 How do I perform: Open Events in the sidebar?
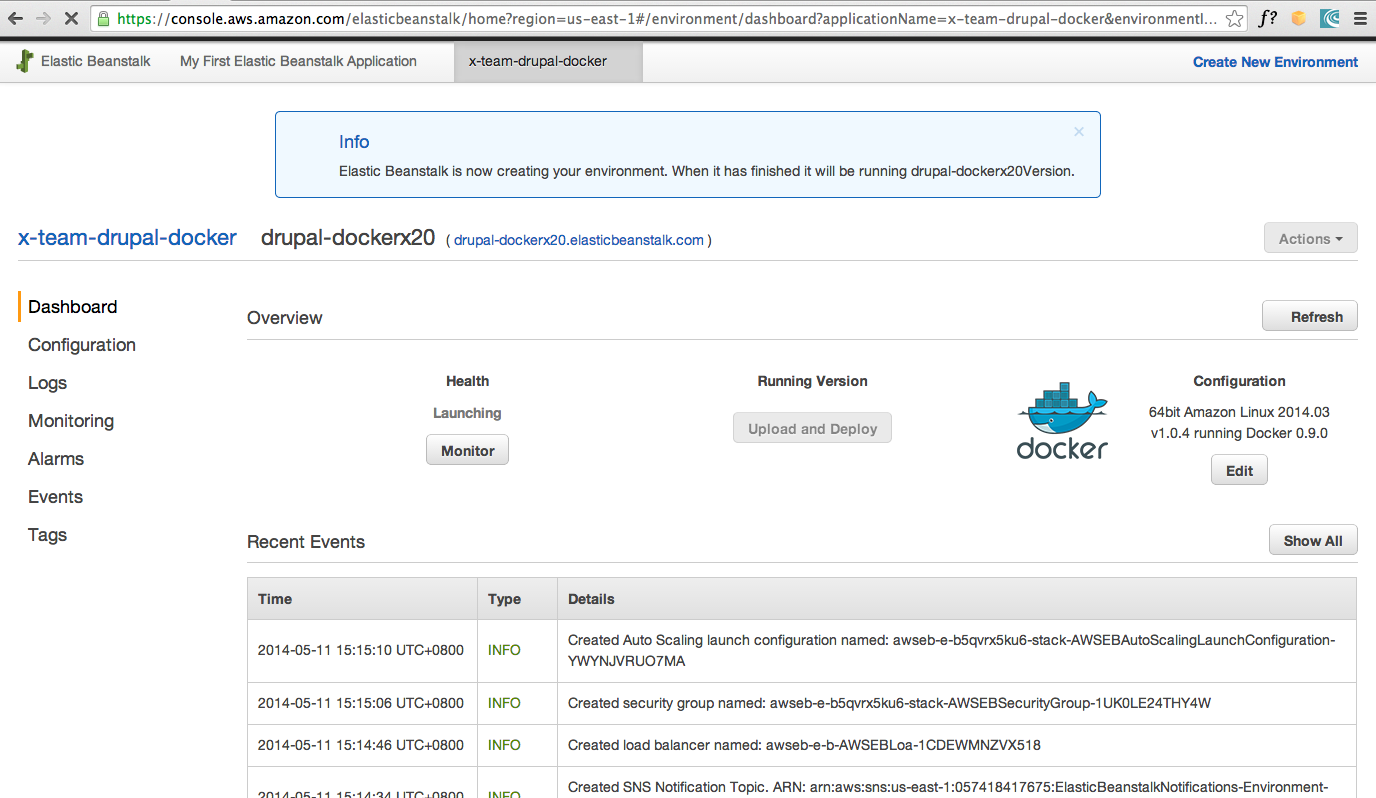tap(55, 497)
